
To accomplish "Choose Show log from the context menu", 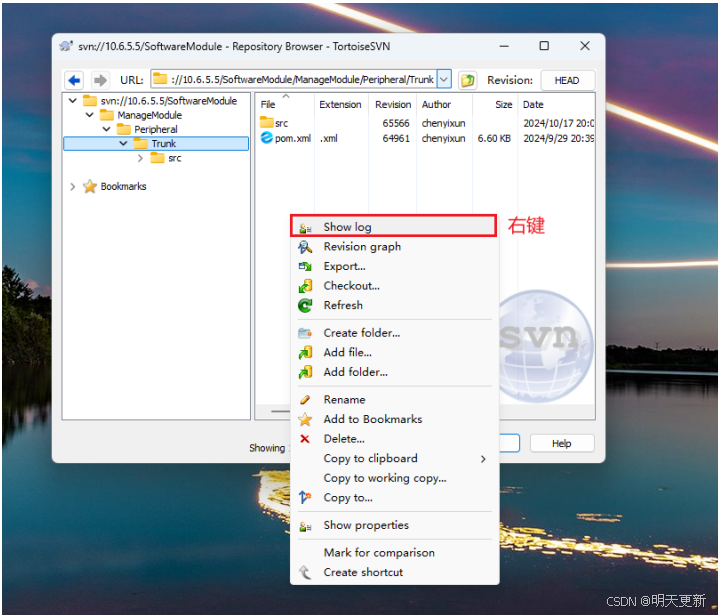I will tap(393, 226).
